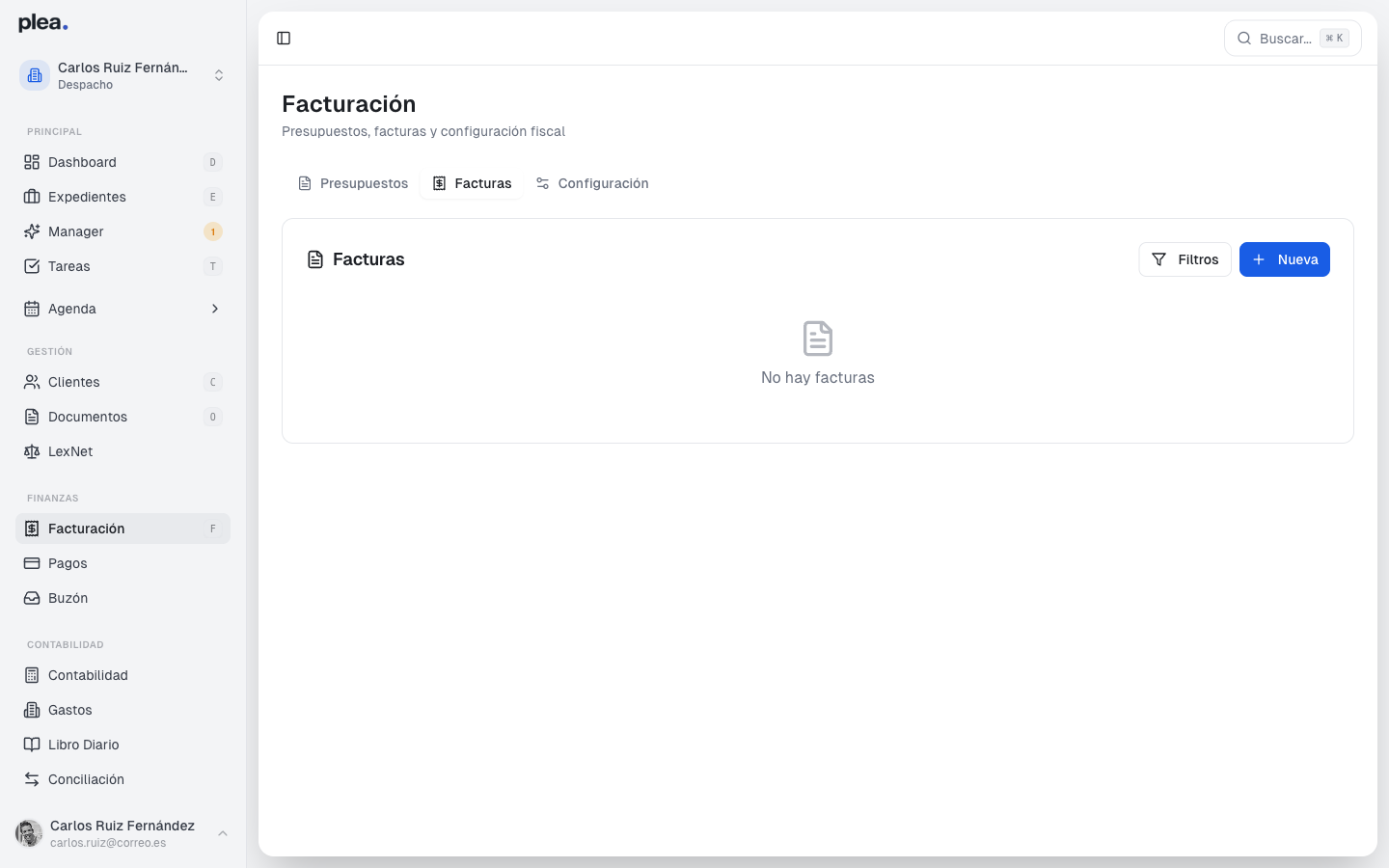Click the Facturas card header icon
The height and width of the screenshot is (868, 1389).
click(x=315, y=259)
